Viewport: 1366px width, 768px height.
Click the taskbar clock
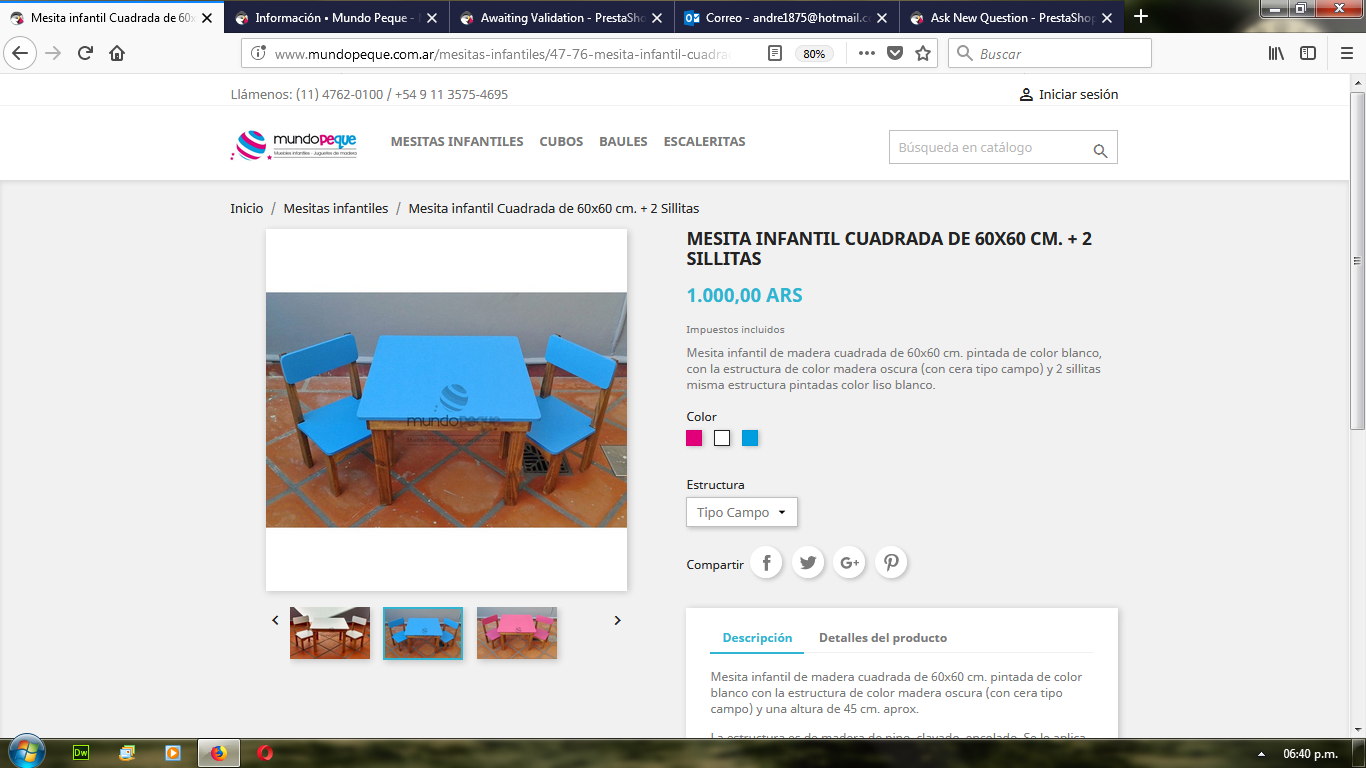click(x=1310, y=754)
